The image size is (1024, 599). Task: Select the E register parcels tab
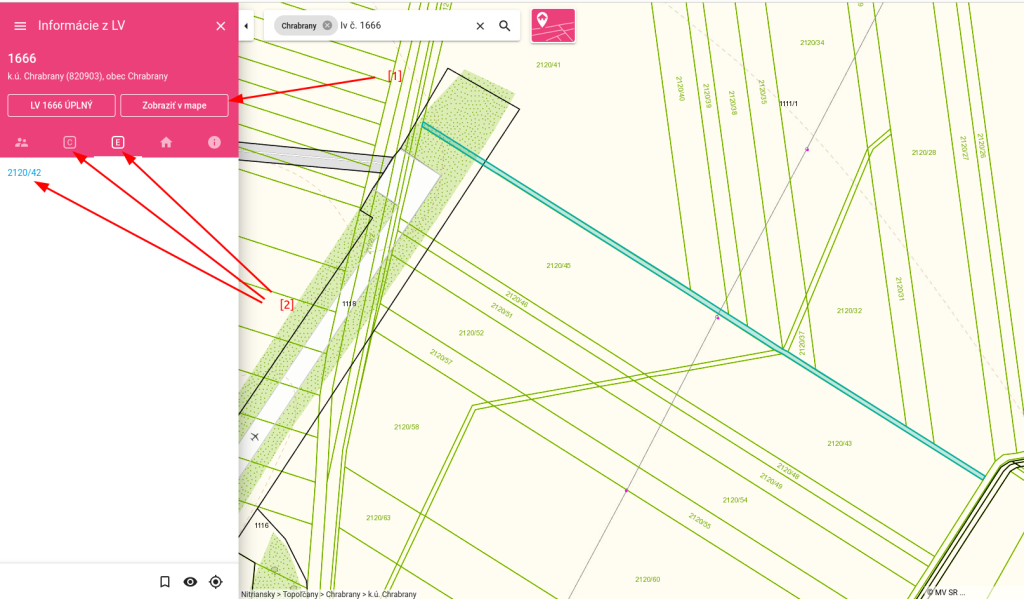click(x=118, y=143)
